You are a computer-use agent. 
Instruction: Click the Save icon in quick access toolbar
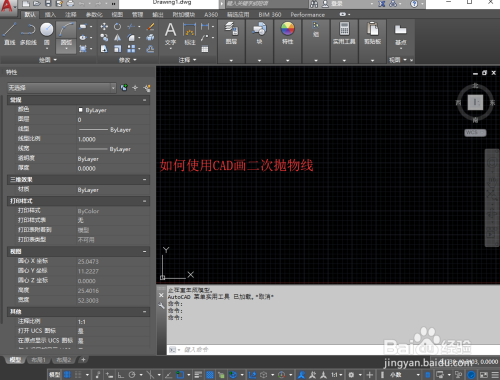click(48, 4)
